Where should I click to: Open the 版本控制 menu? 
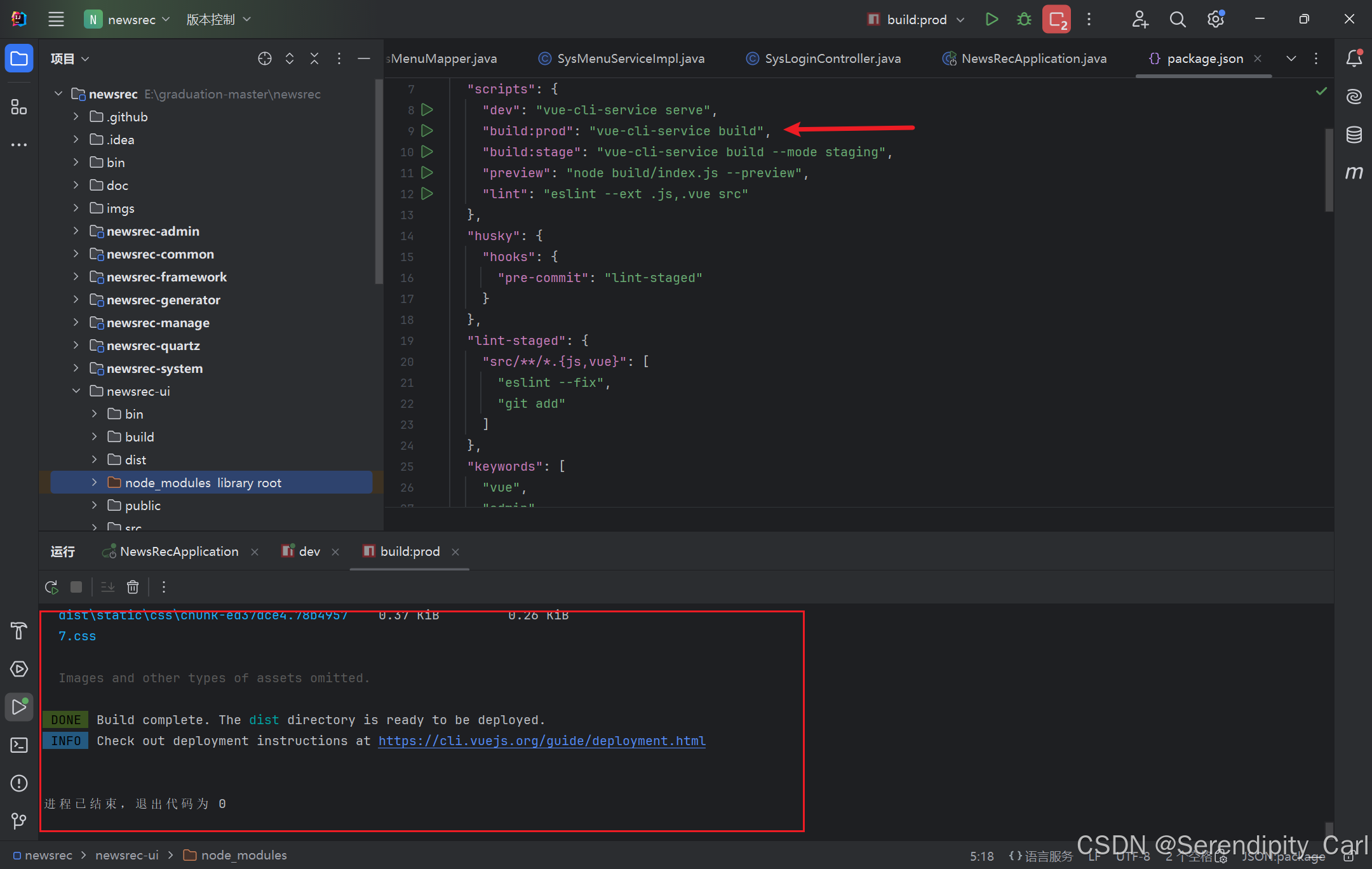click(x=219, y=19)
